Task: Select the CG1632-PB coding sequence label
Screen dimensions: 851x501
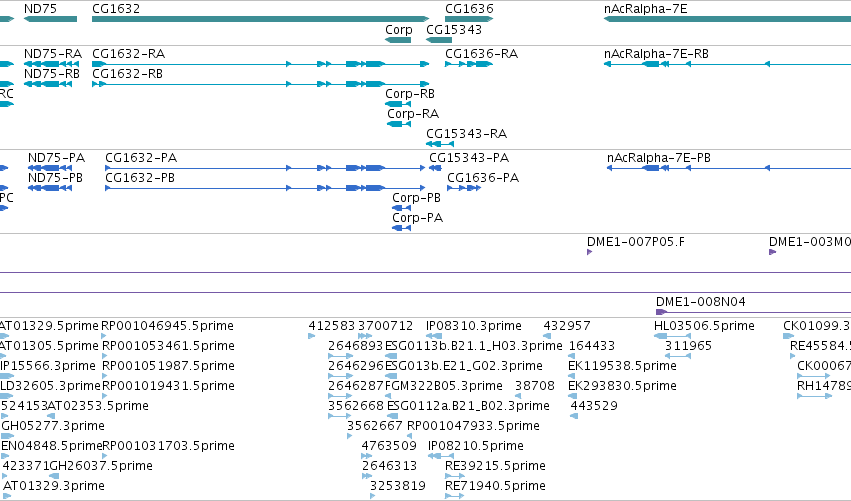Action: [140, 178]
